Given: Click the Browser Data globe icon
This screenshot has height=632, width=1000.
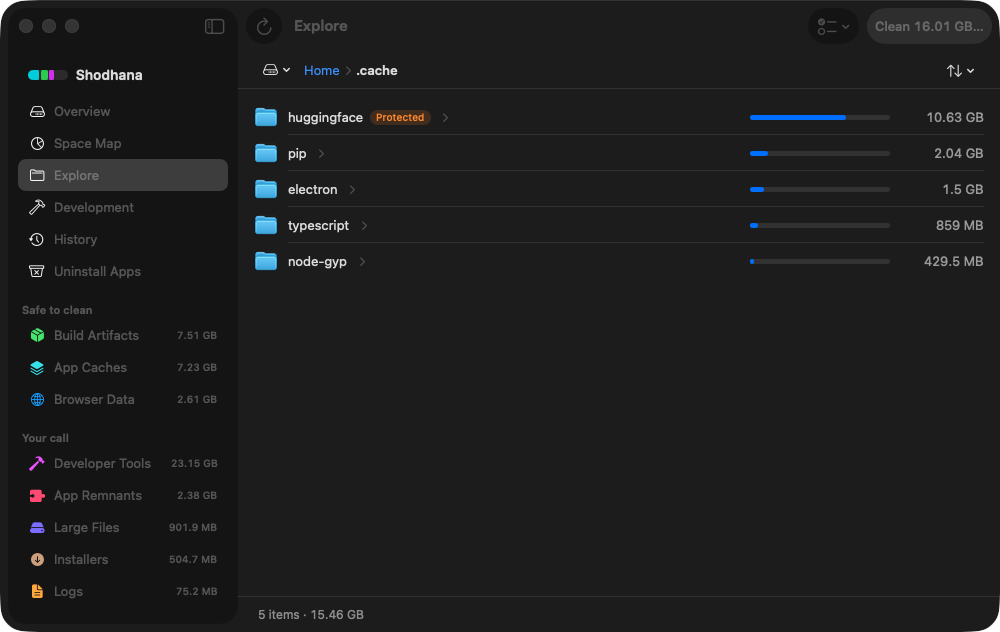Looking at the screenshot, I should click(x=37, y=399).
